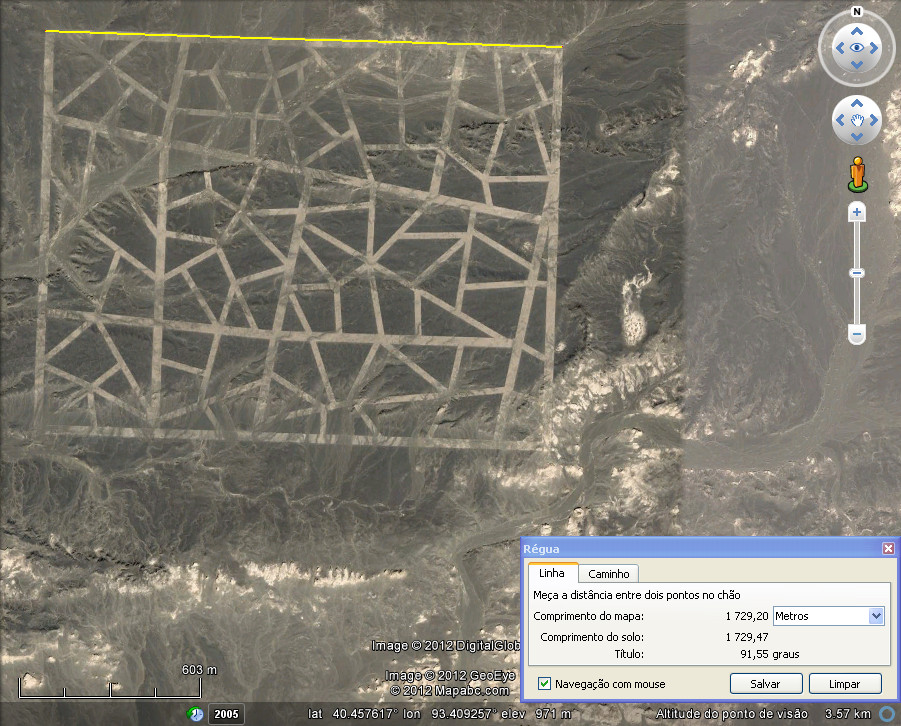Screen dimensions: 901x726
Task: Click the historical imagery clock icon
Action: 198,713
